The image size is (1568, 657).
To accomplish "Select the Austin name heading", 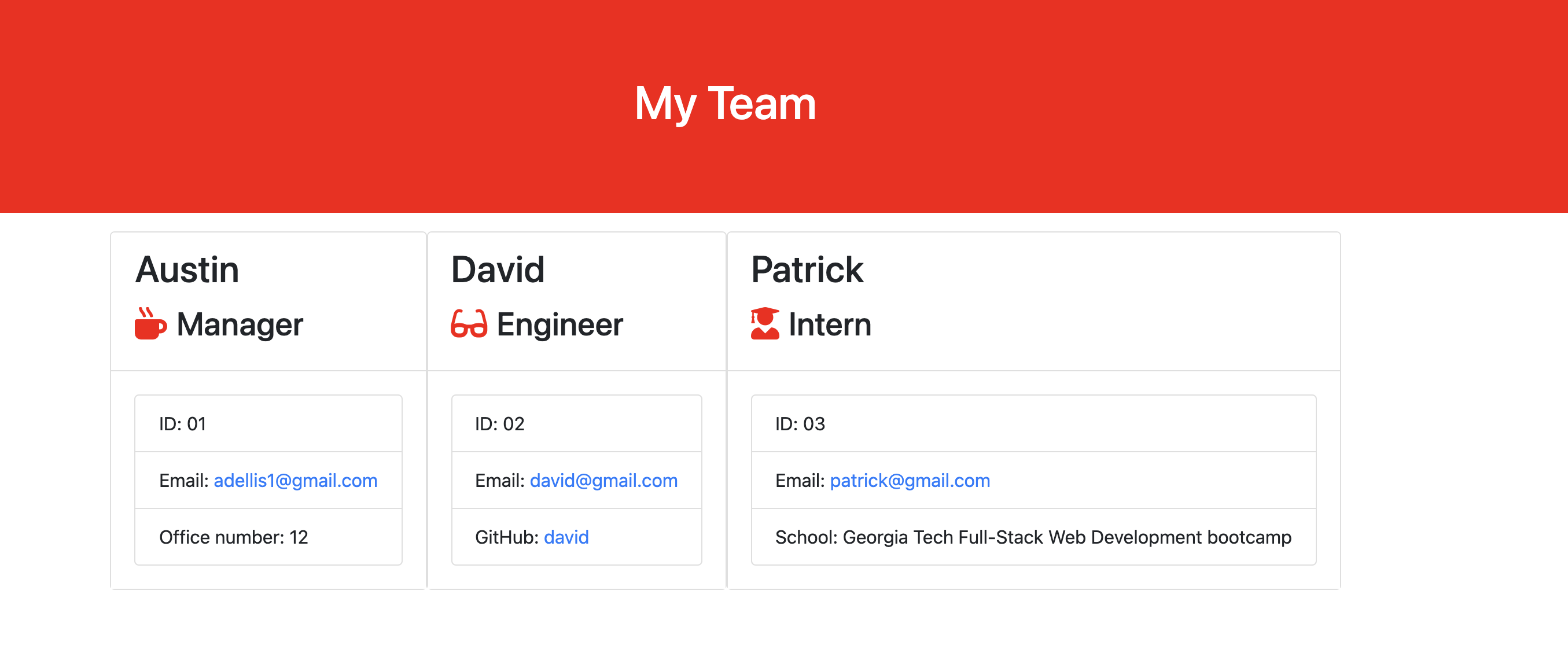I will pos(187,270).
